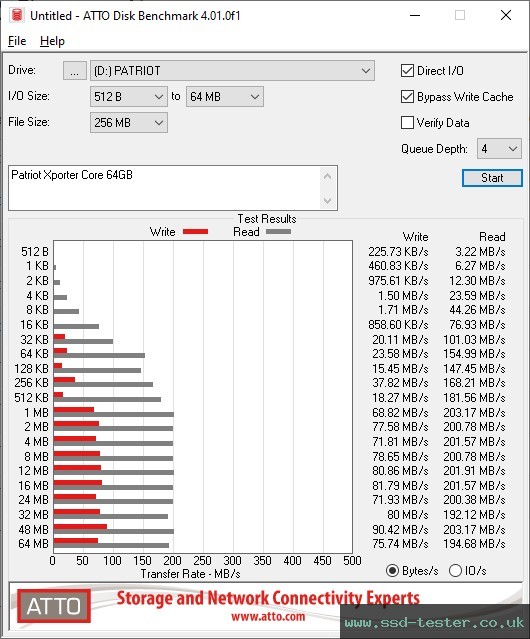Click the browse drive '...' button
The image size is (530, 639).
click(x=75, y=71)
